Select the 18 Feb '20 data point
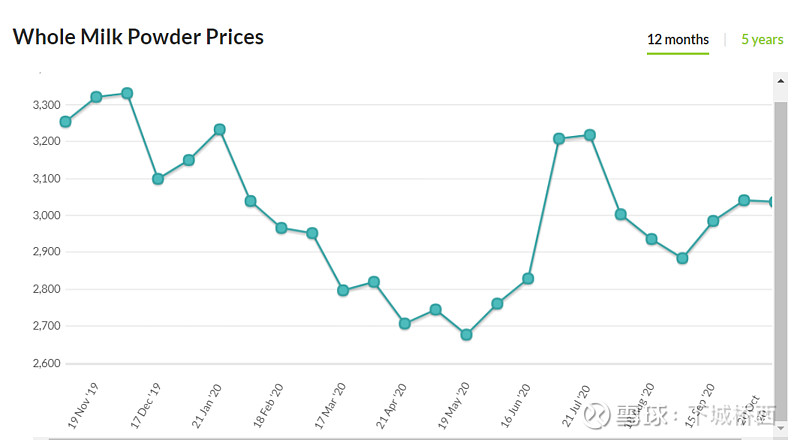The width and height of the screenshot is (800, 440). 281,228
